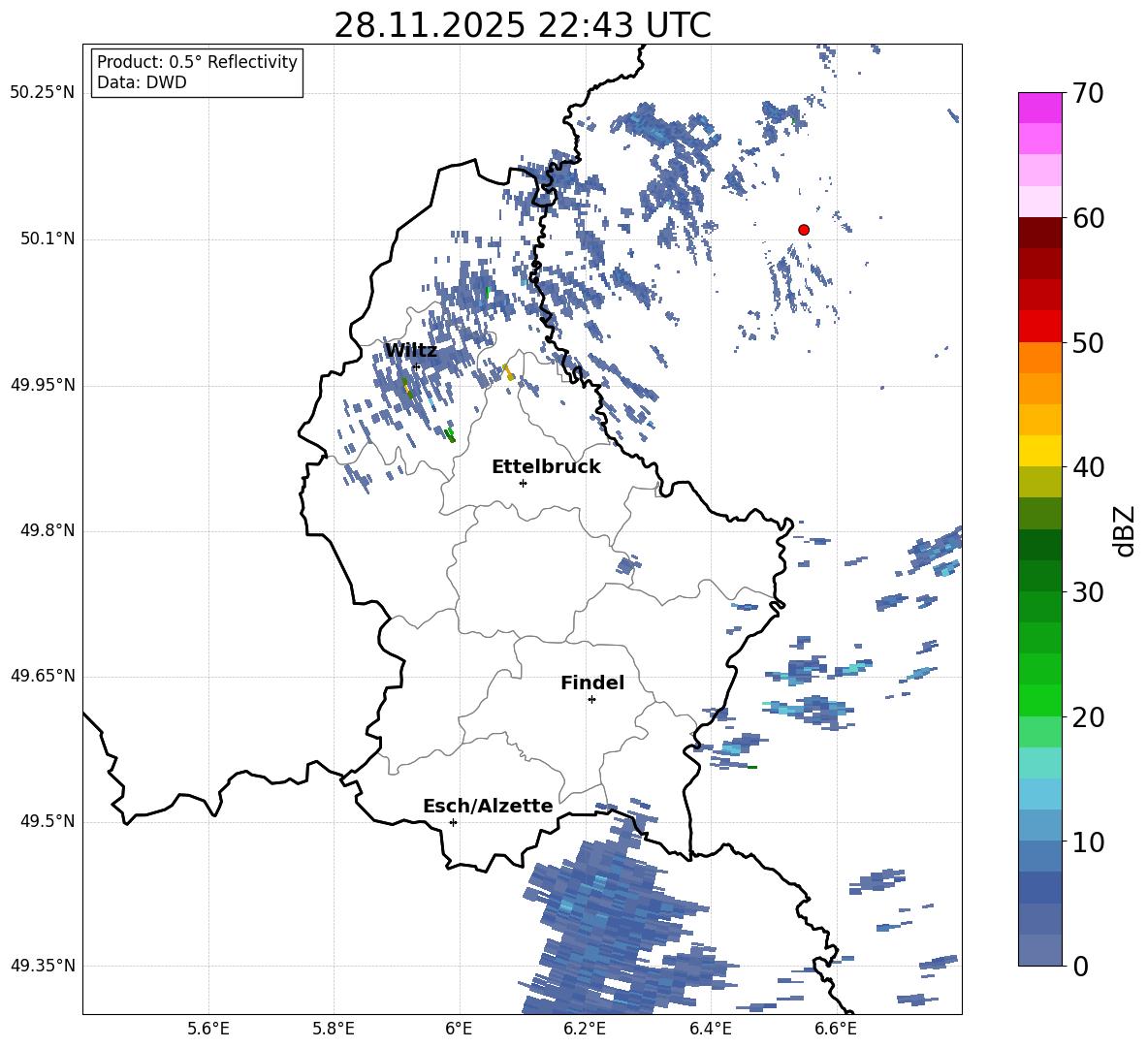Click the 50.1°N latitude label
The image size is (1148, 1048).
coord(48,239)
